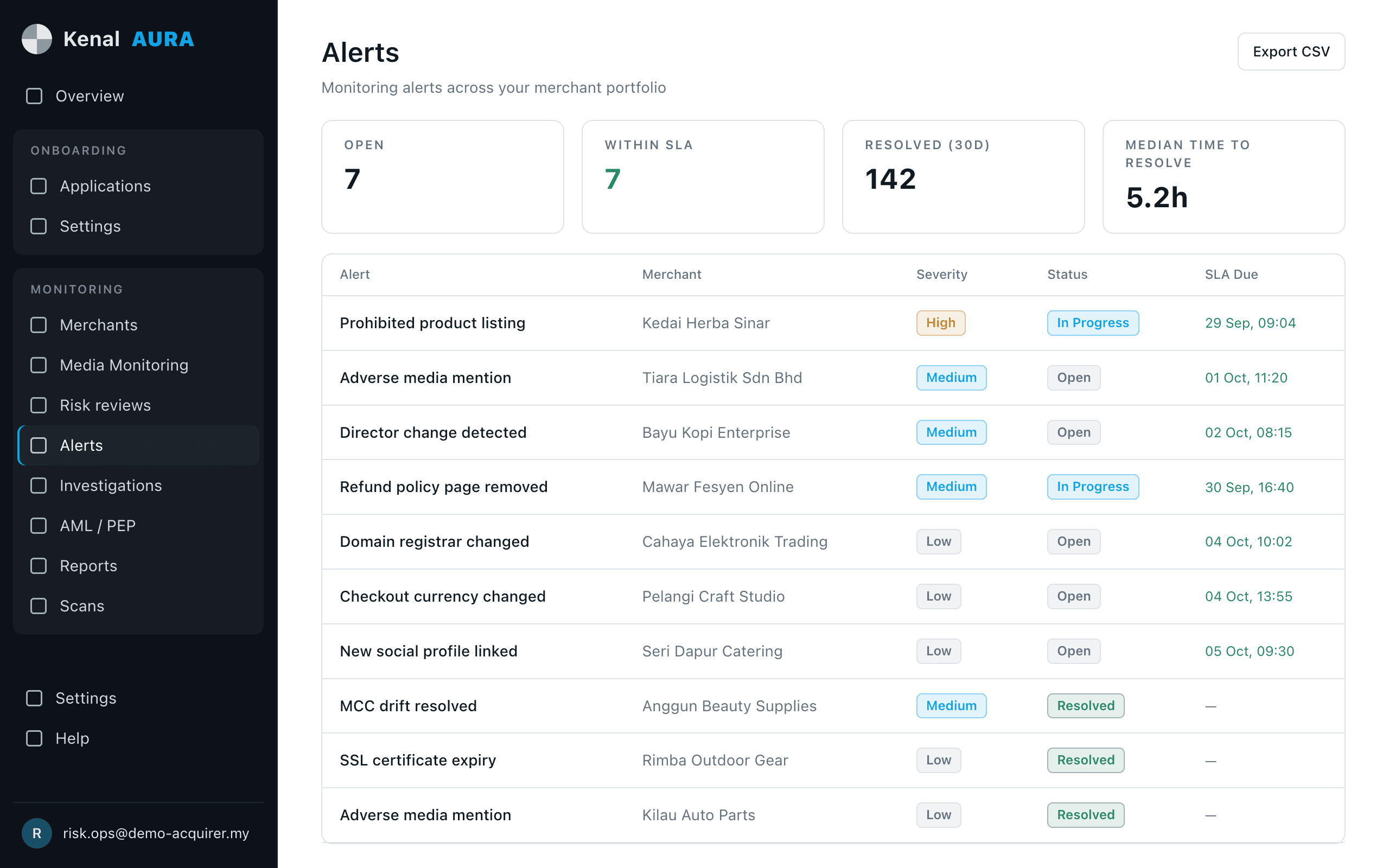
Task: Click the Media Monitoring icon
Action: click(39, 365)
